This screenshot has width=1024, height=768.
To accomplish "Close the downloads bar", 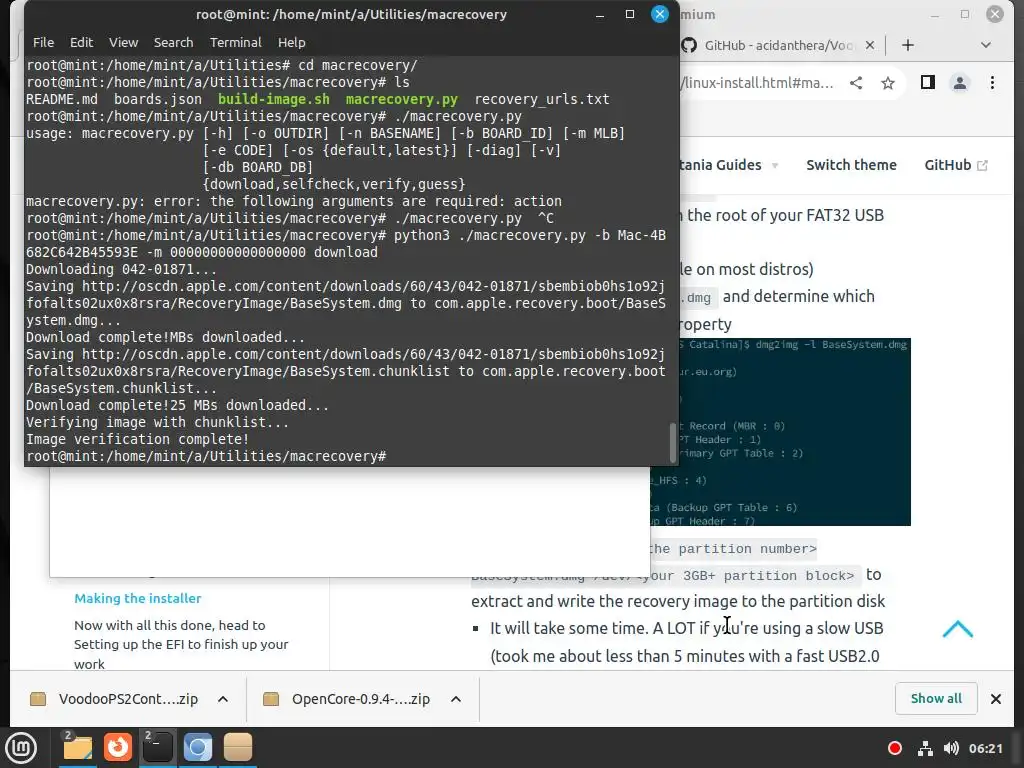I will point(996,699).
